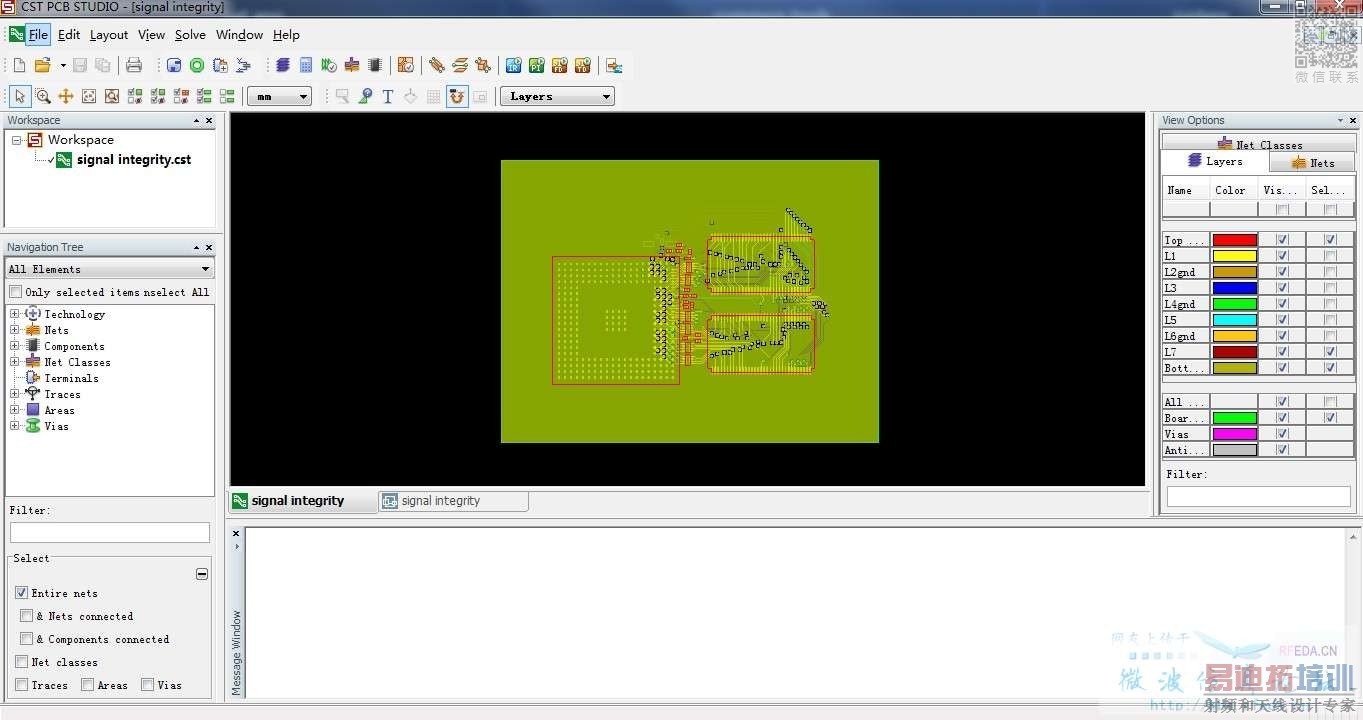1363x720 pixels.
Task: Open the File menu
Action: [38, 34]
